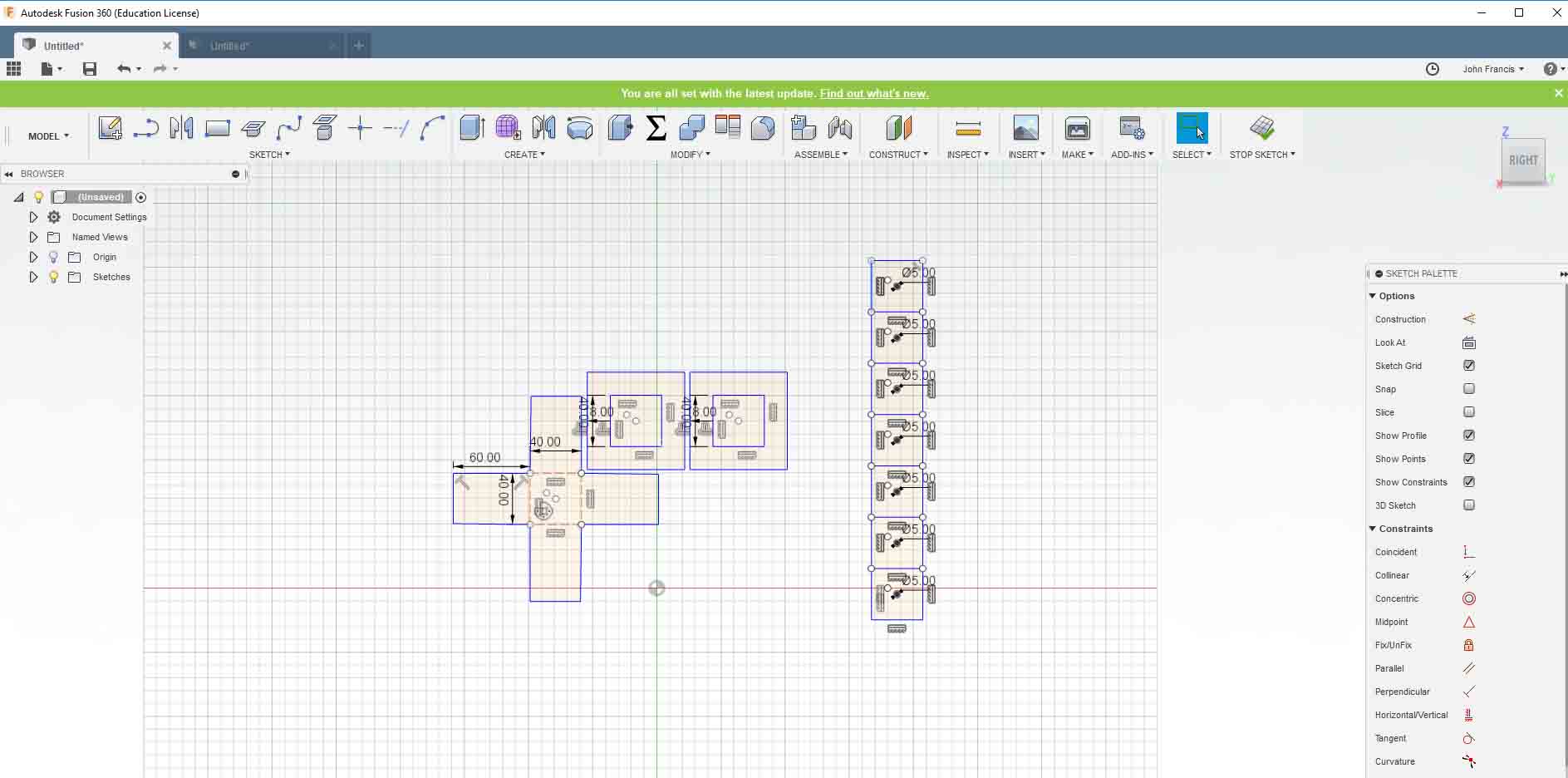Image resolution: width=1568 pixels, height=778 pixels.
Task: Open Change Parameters sigma icon
Action: [656, 128]
